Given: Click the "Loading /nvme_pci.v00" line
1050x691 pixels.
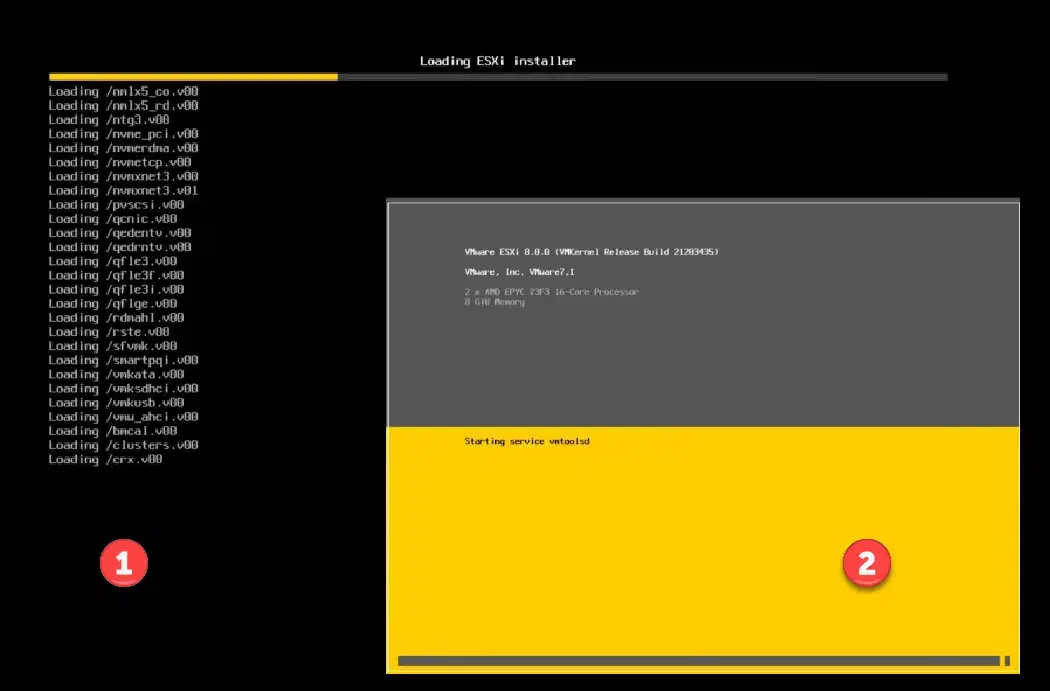Looking at the screenshot, I should tap(123, 134).
